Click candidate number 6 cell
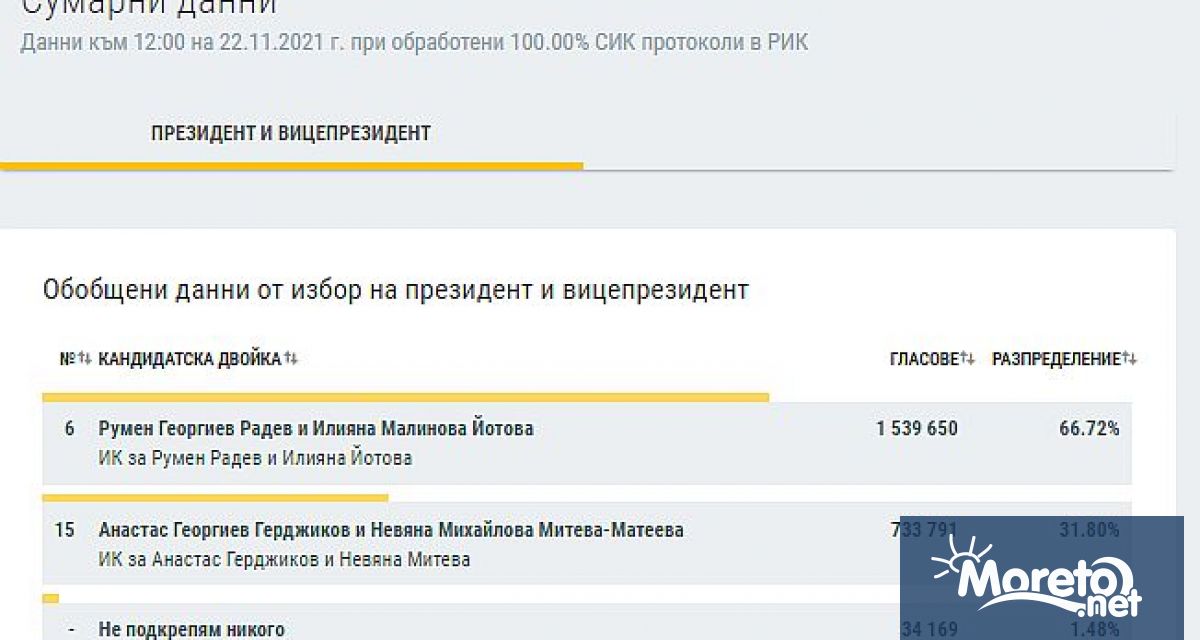The image size is (1200, 640). tap(69, 429)
